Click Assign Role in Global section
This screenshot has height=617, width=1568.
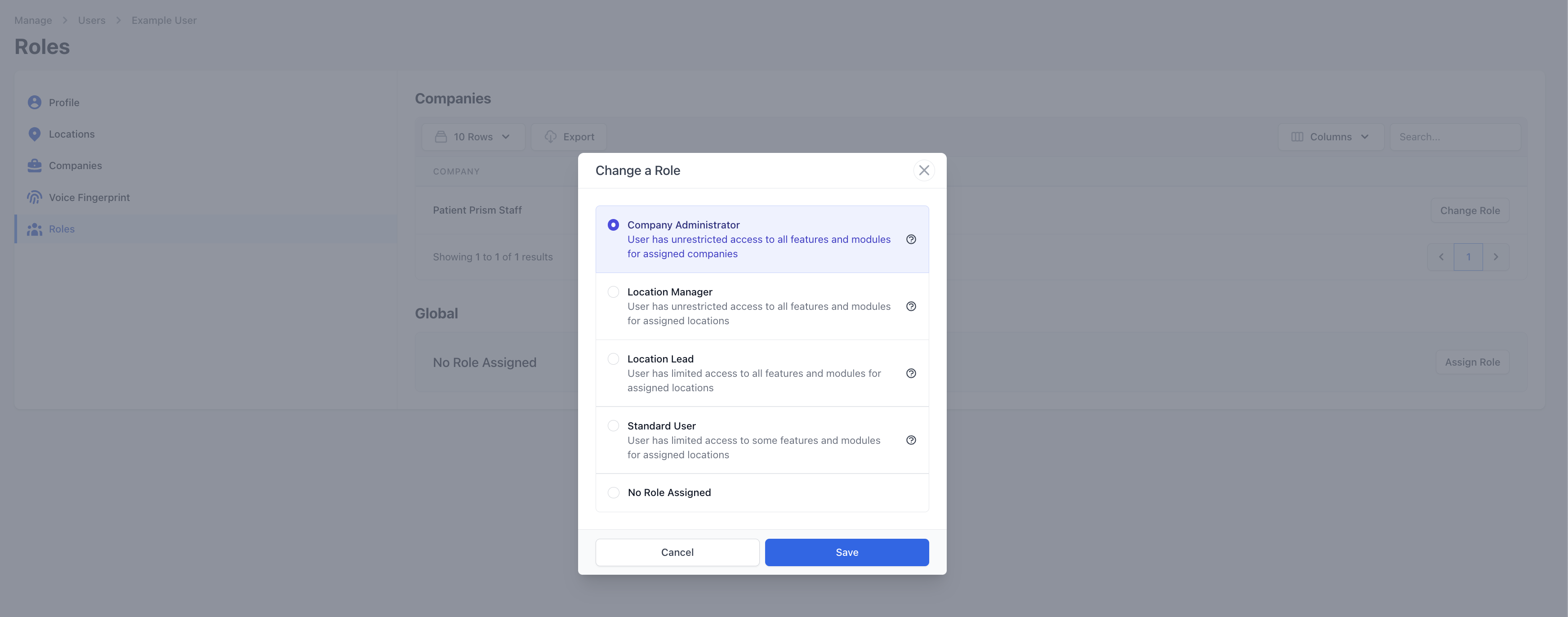(1472, 362)
